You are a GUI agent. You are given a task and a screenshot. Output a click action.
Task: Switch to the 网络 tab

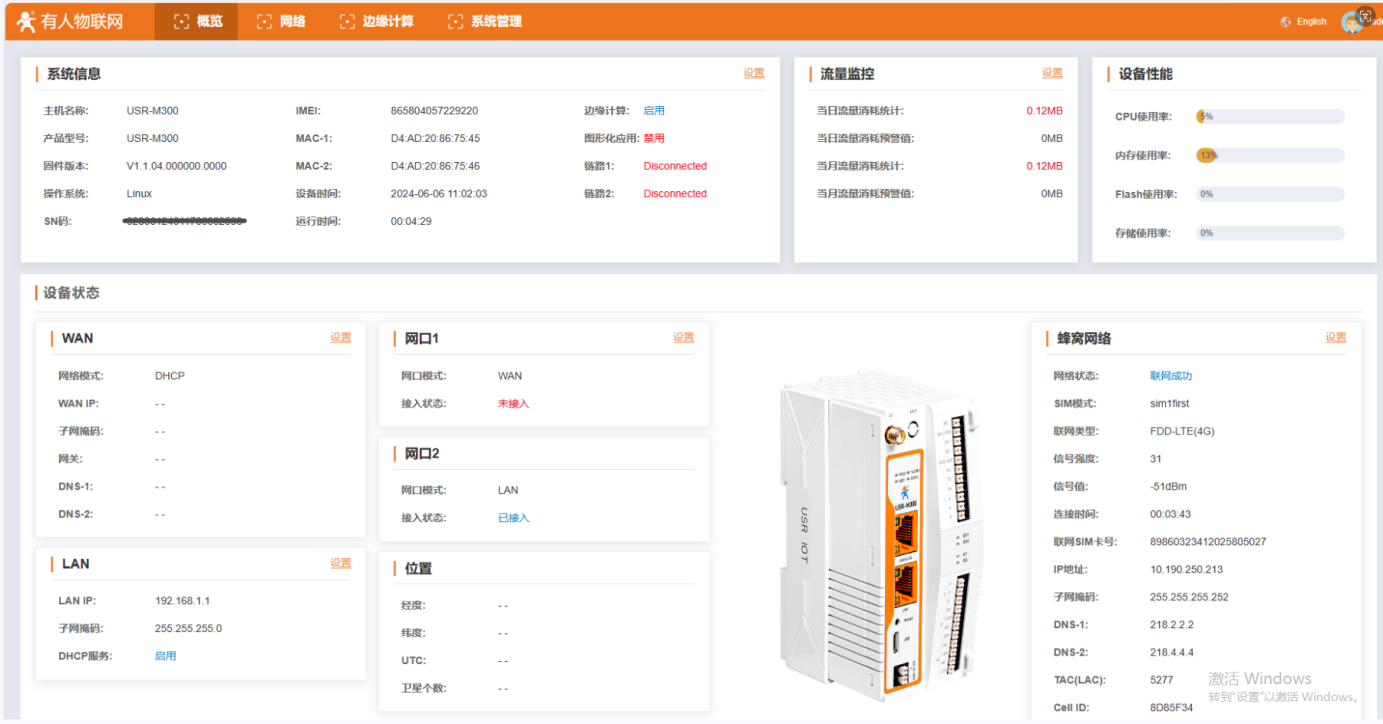click(281, 21)
